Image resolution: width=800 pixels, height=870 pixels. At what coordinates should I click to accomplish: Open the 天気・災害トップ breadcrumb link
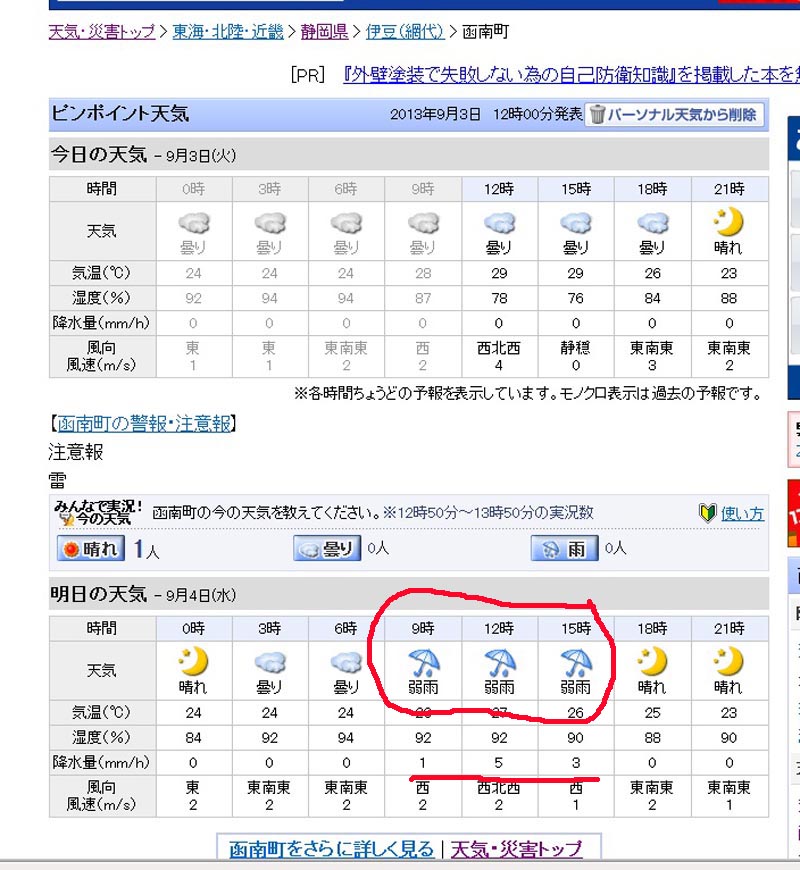point(101,32)
